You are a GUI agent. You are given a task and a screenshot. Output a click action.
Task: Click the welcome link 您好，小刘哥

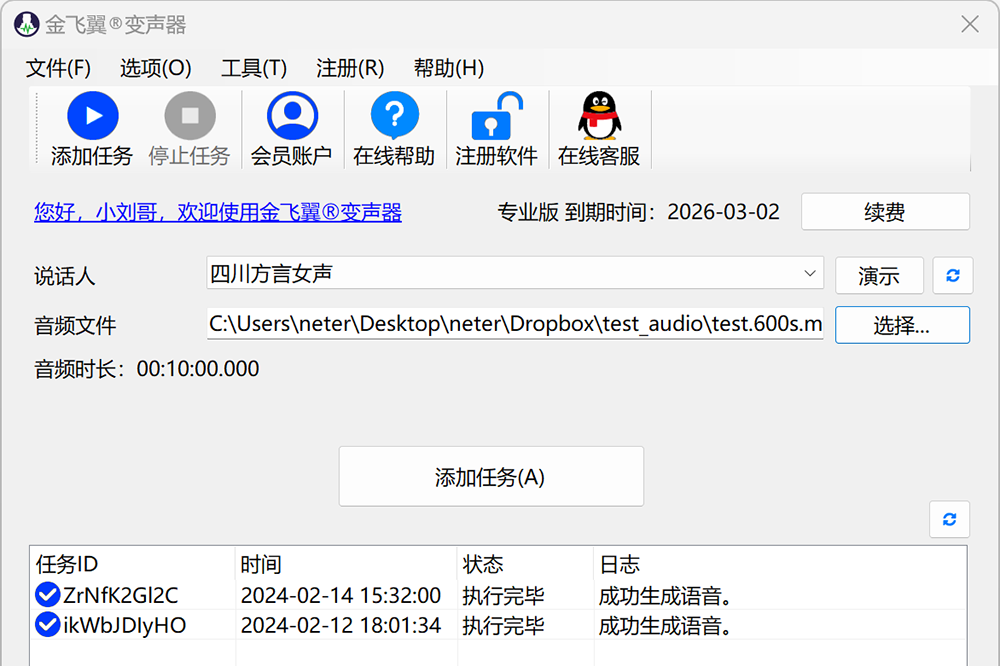click(218, 212)
